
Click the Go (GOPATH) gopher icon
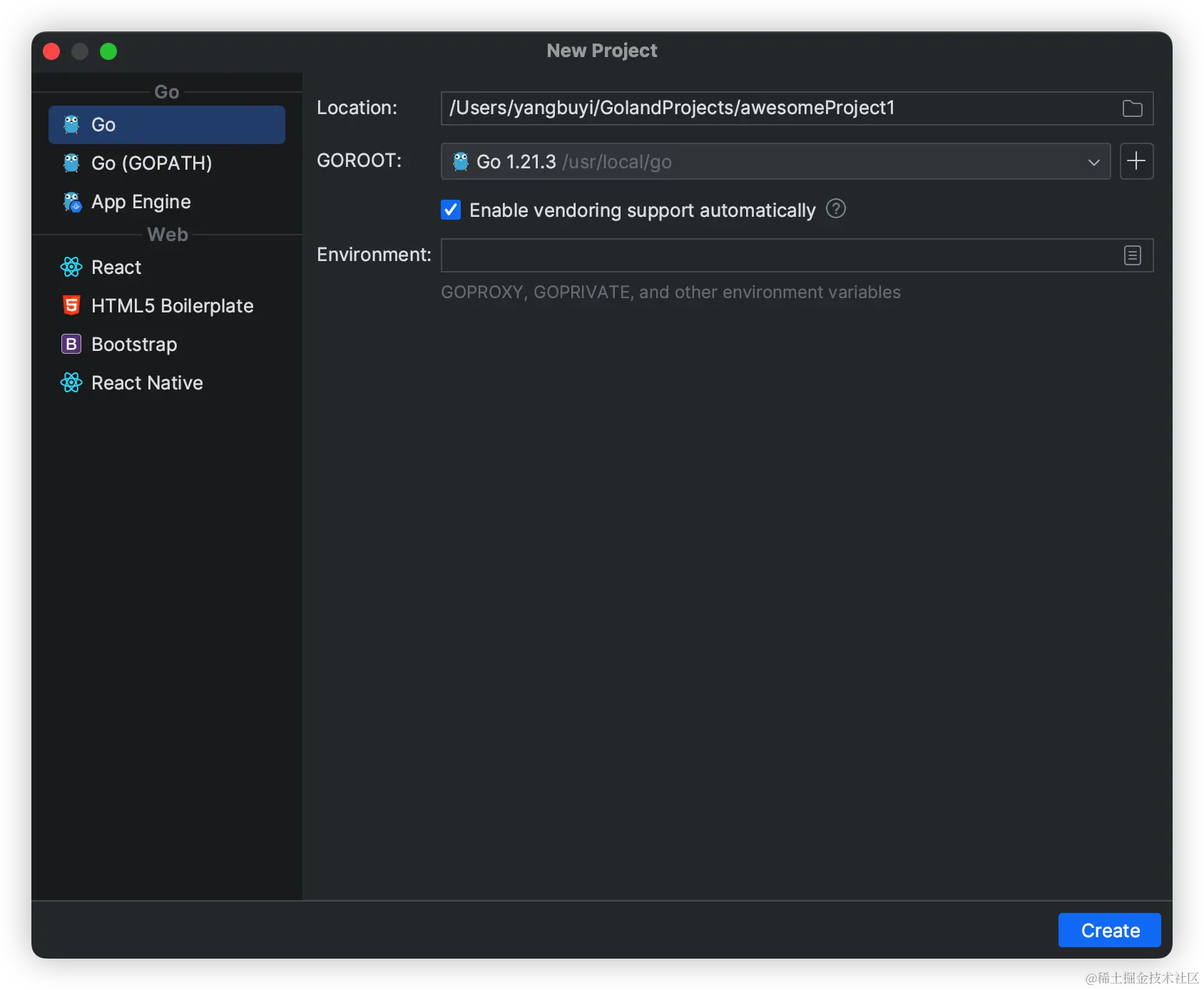71,163
